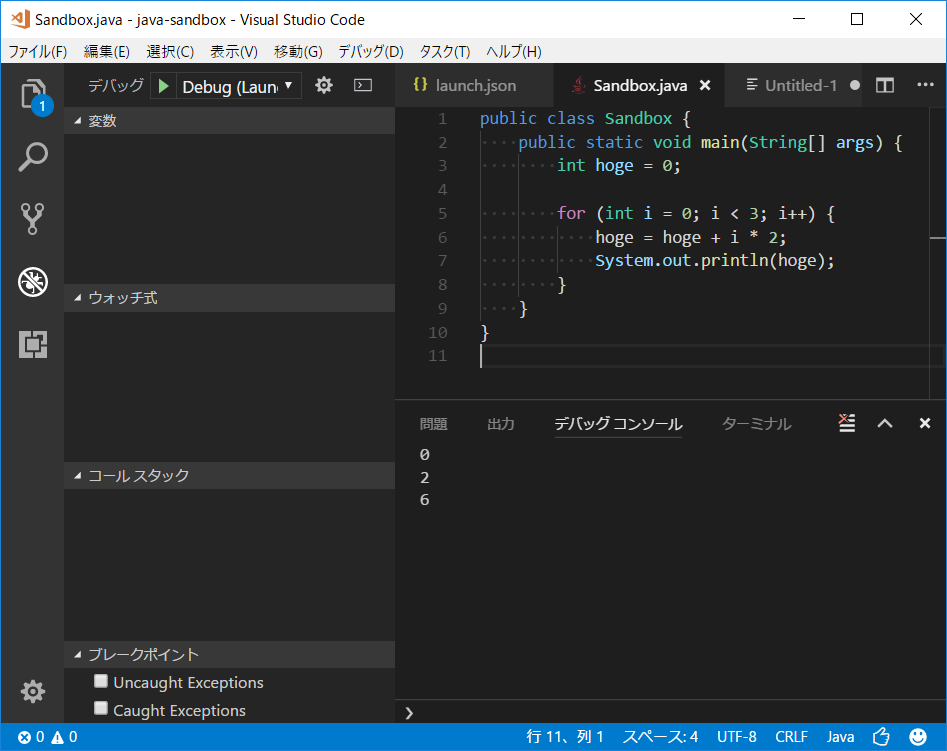The width and height of the screenshot is (947, 751).
Task: Click the 行 11、列 1 cursor position
Action: coord(565,737)
